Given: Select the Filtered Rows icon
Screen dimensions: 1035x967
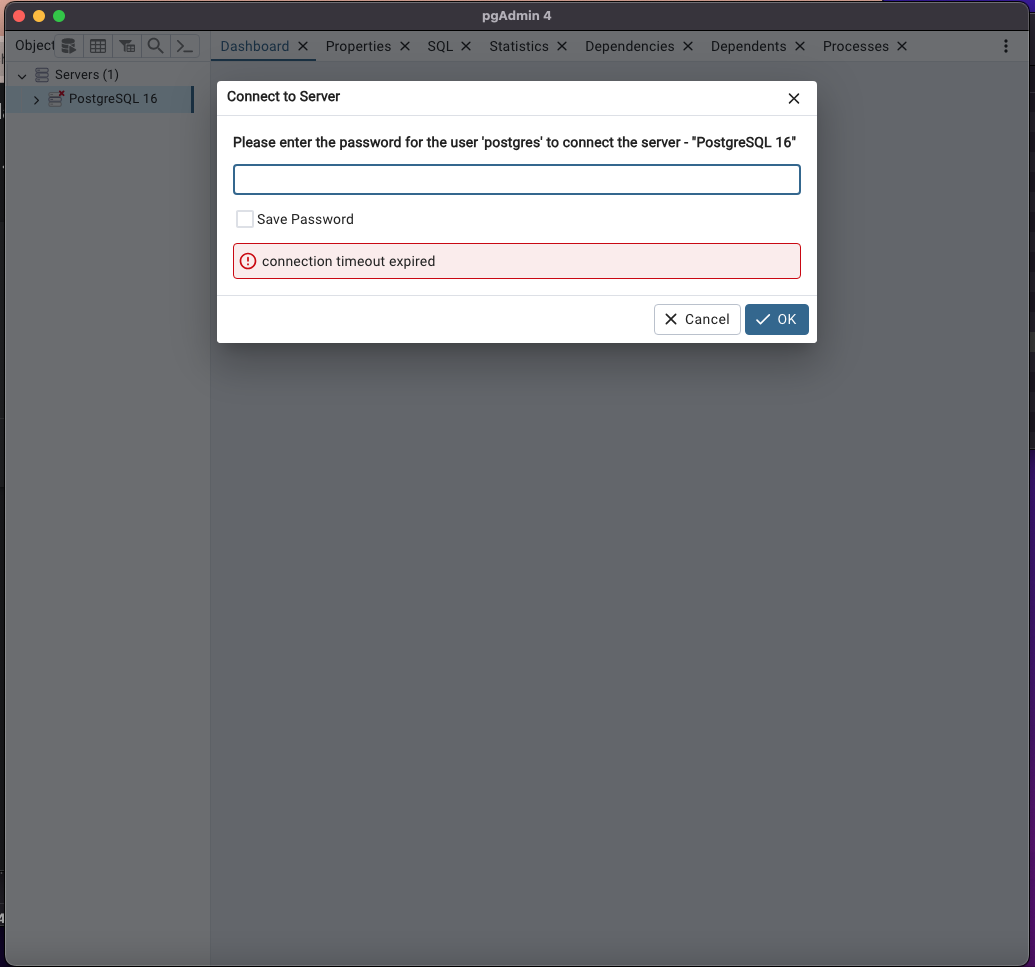Looking at the screenshot, I should click(x=126, y=45).
